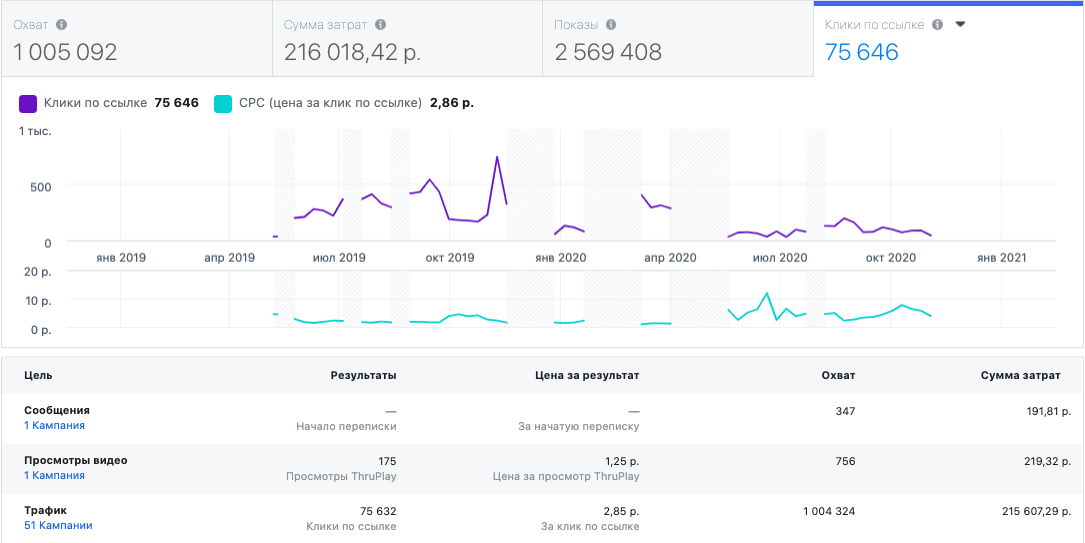
Task: Open 51 Кампании link under Трафик
Action: [58, 525]
